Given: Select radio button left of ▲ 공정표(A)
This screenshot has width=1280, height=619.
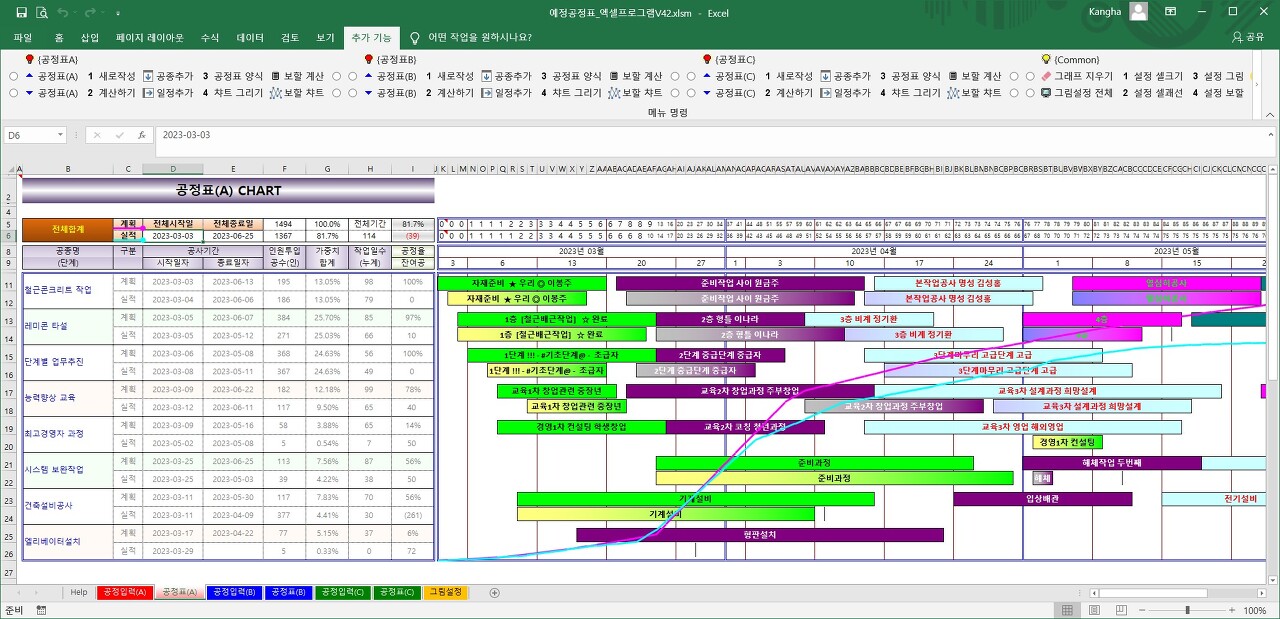Looking at the screenshot, I should (x=13, y=76).
